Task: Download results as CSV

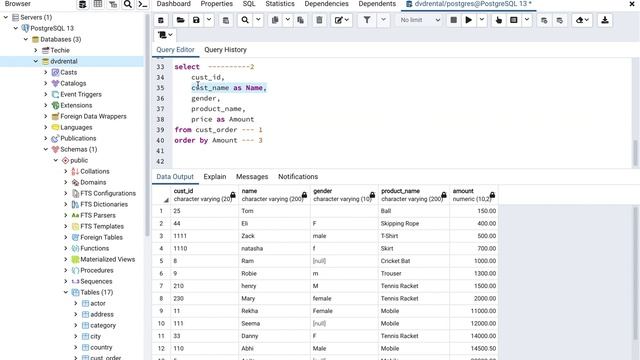Action: point(605,20)
